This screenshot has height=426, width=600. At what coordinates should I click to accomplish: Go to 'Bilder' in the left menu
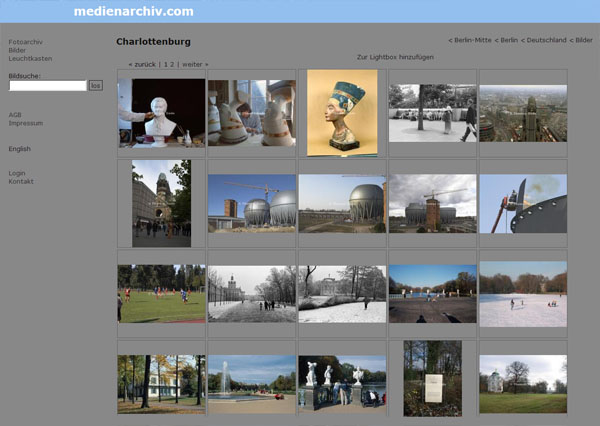(17, 50)
